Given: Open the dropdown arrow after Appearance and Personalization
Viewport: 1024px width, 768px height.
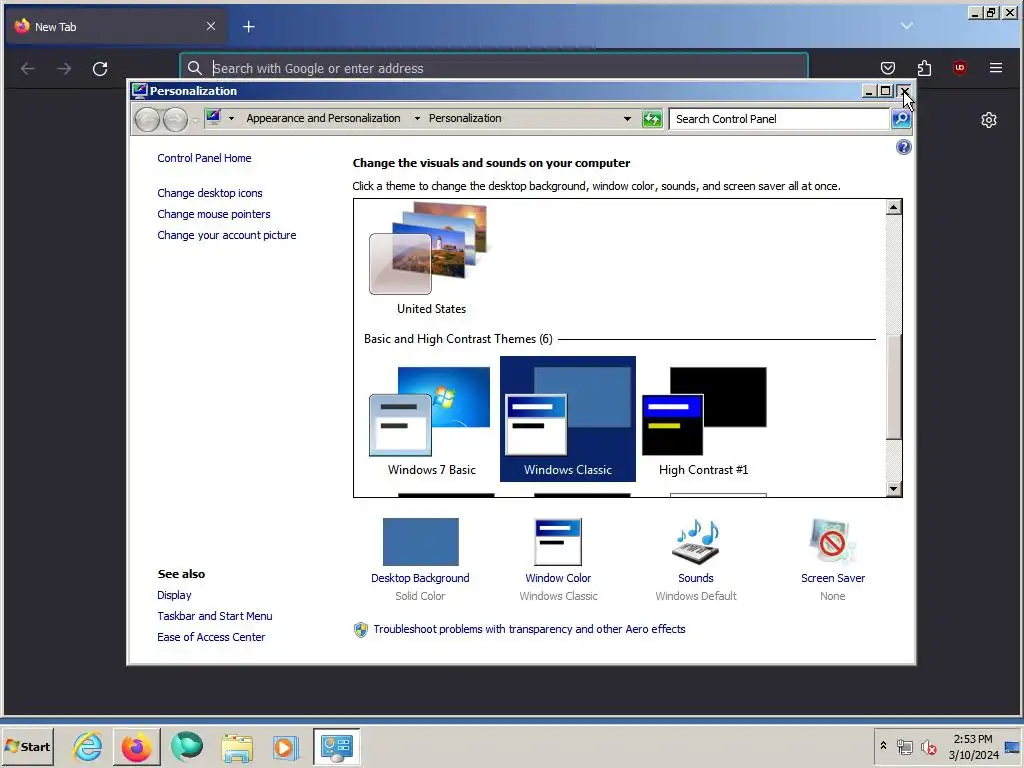Looking at the screenshot, I should tap(417, 118).
